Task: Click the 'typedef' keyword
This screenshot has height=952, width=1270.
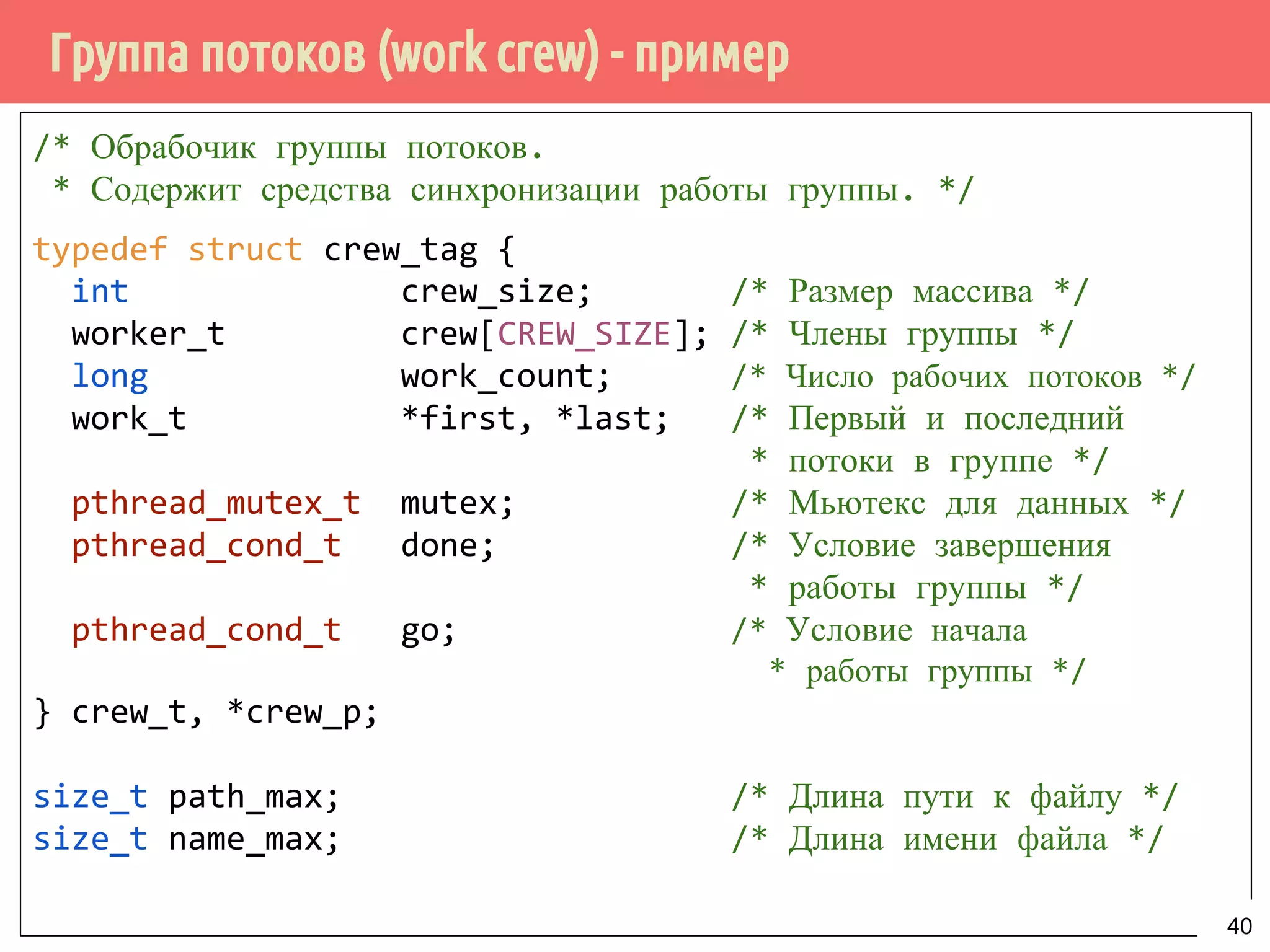Action: pos(100,250)
